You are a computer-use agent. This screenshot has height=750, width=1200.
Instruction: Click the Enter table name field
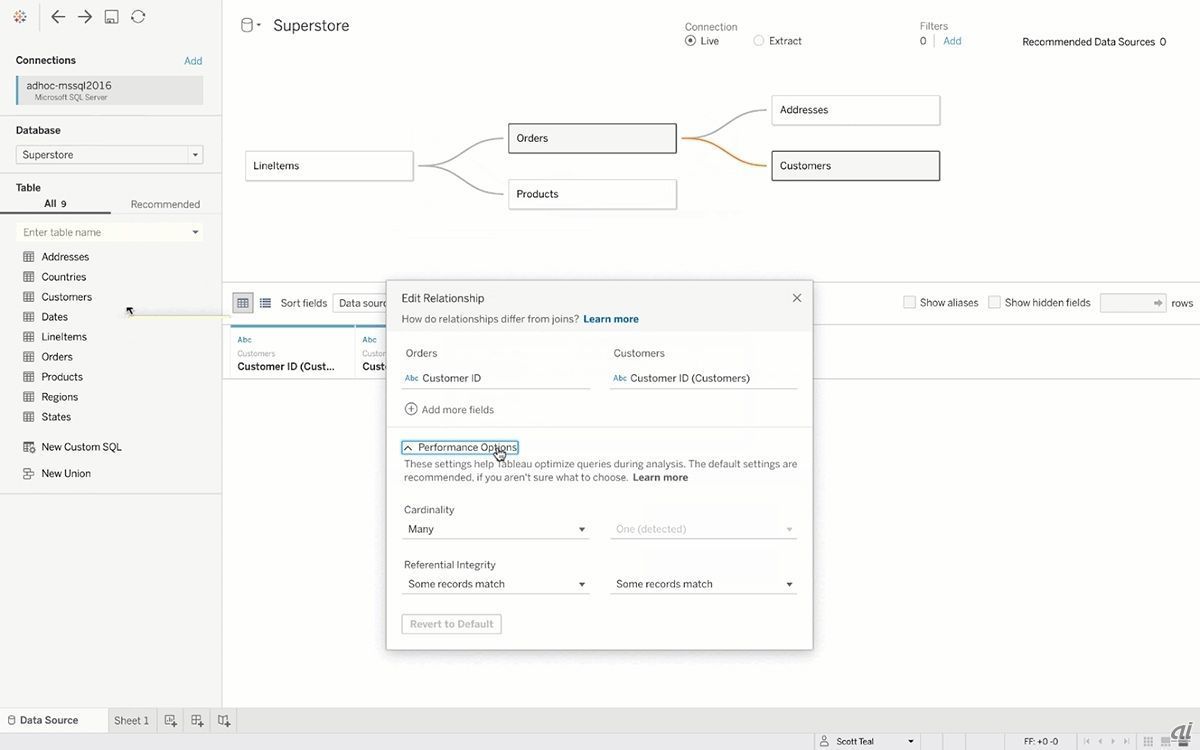pyautogui.click(x=110, y=232)
